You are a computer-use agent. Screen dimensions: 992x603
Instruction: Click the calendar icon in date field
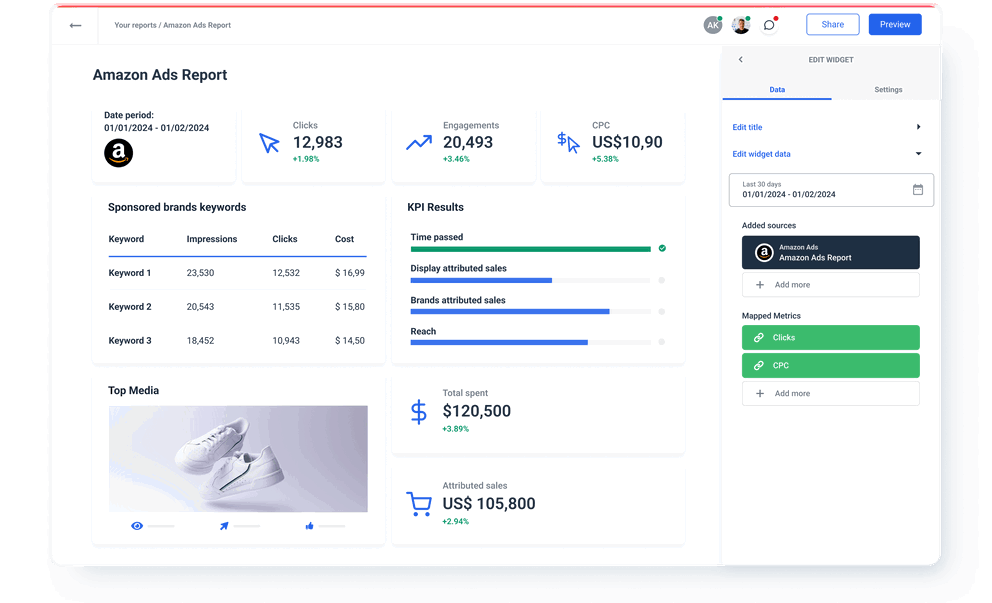918,190
